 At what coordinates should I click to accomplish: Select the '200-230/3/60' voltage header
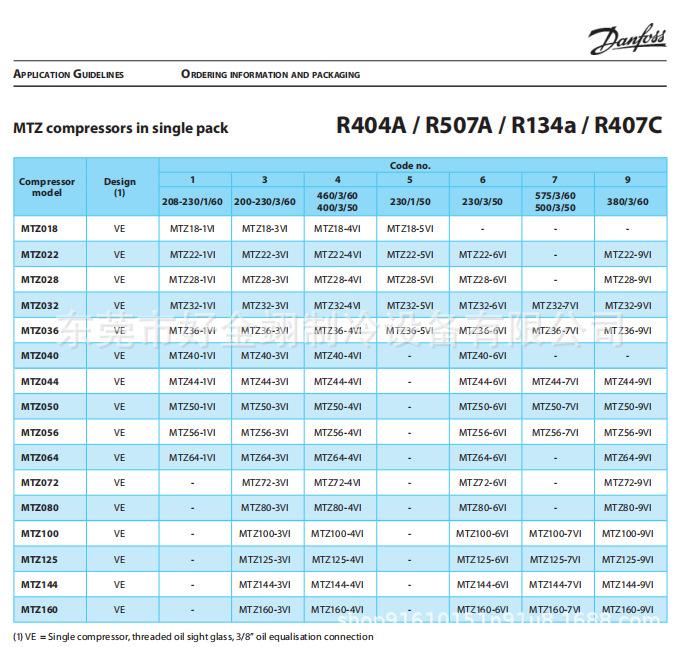265,201
